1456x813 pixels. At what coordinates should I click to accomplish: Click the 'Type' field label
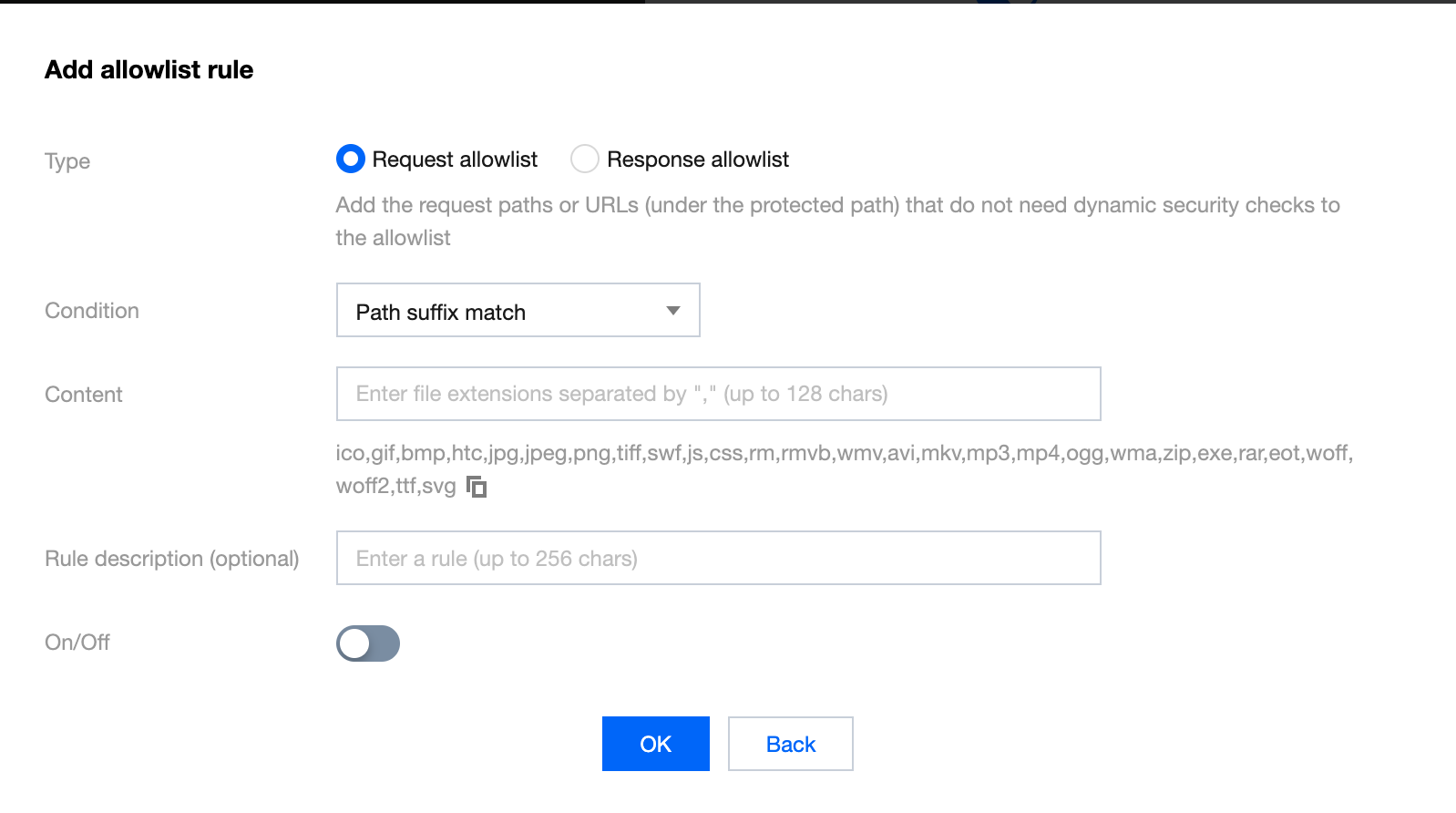pyautogui.click(x=67, y=161)
